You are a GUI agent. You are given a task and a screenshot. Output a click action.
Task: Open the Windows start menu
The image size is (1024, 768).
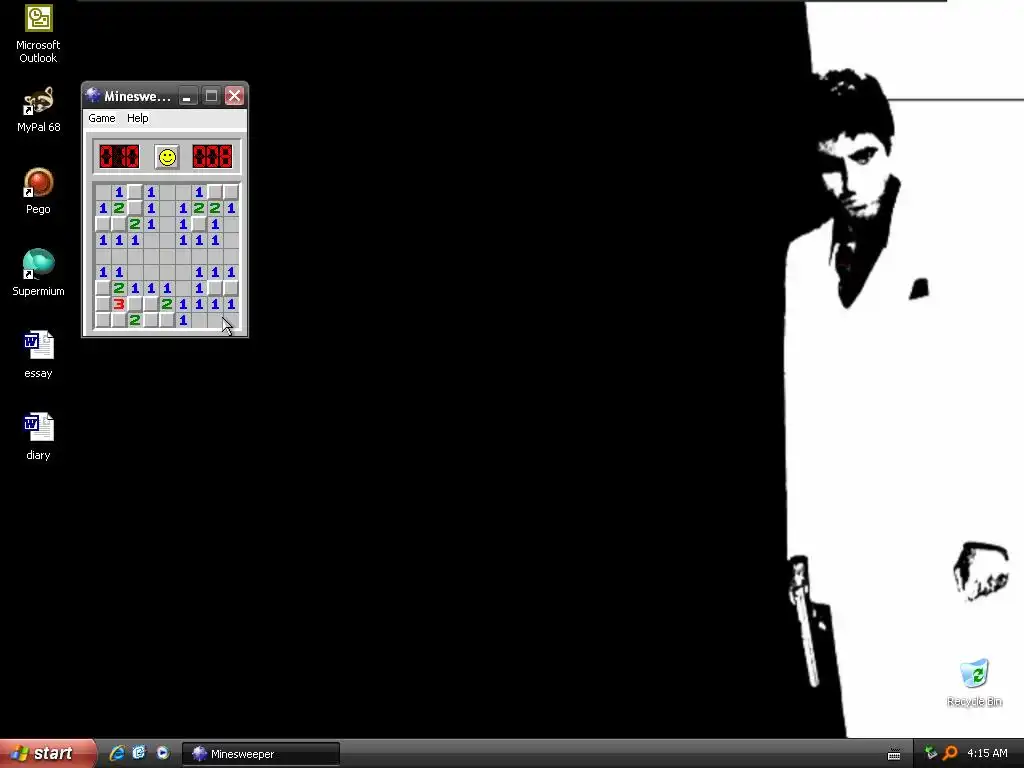pyautogui.click(x=47, y=754)
